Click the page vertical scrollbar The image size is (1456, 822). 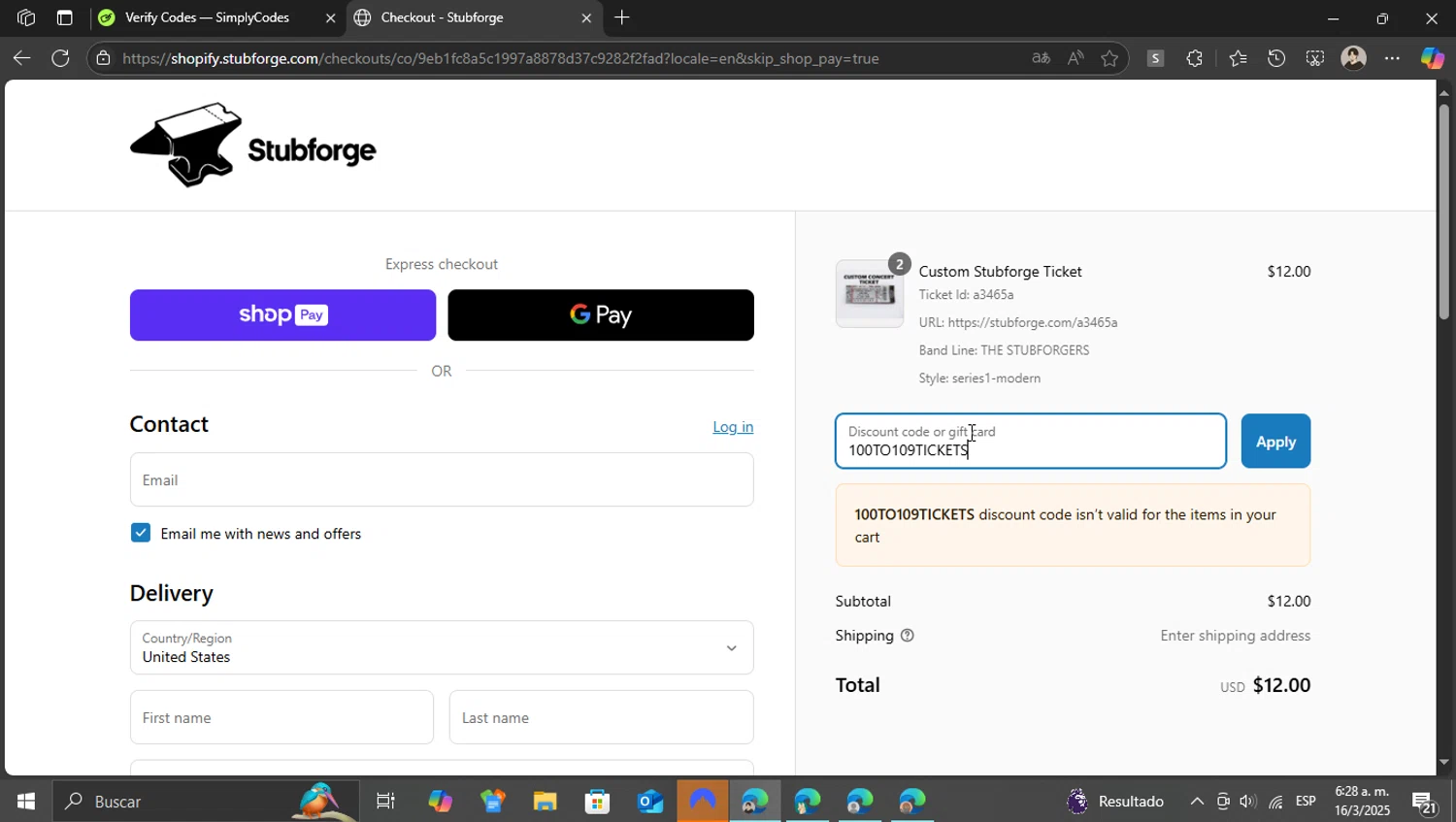[x=1444, y=212]
